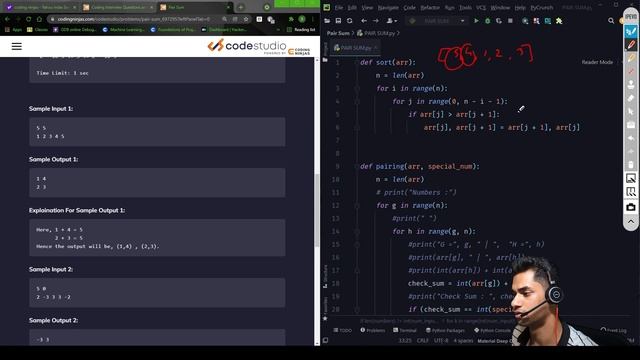This screenshot has width=640, height=360.
Task: Select the cursor pointer tool in annotation toolbar
Action: point(631,111)
